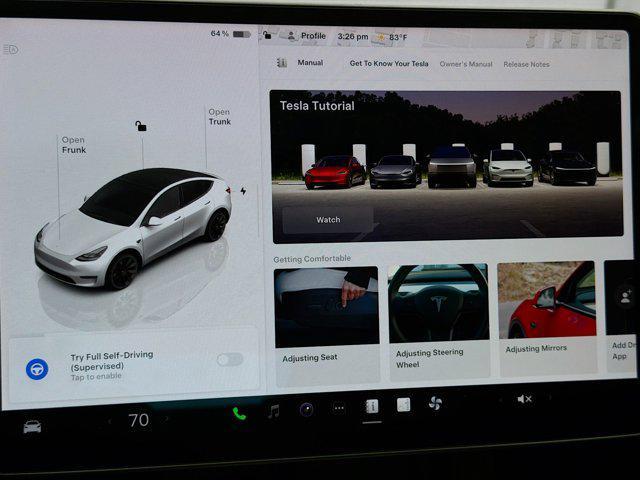Tap the 3:26 pm clock

(x=353, y=36)
